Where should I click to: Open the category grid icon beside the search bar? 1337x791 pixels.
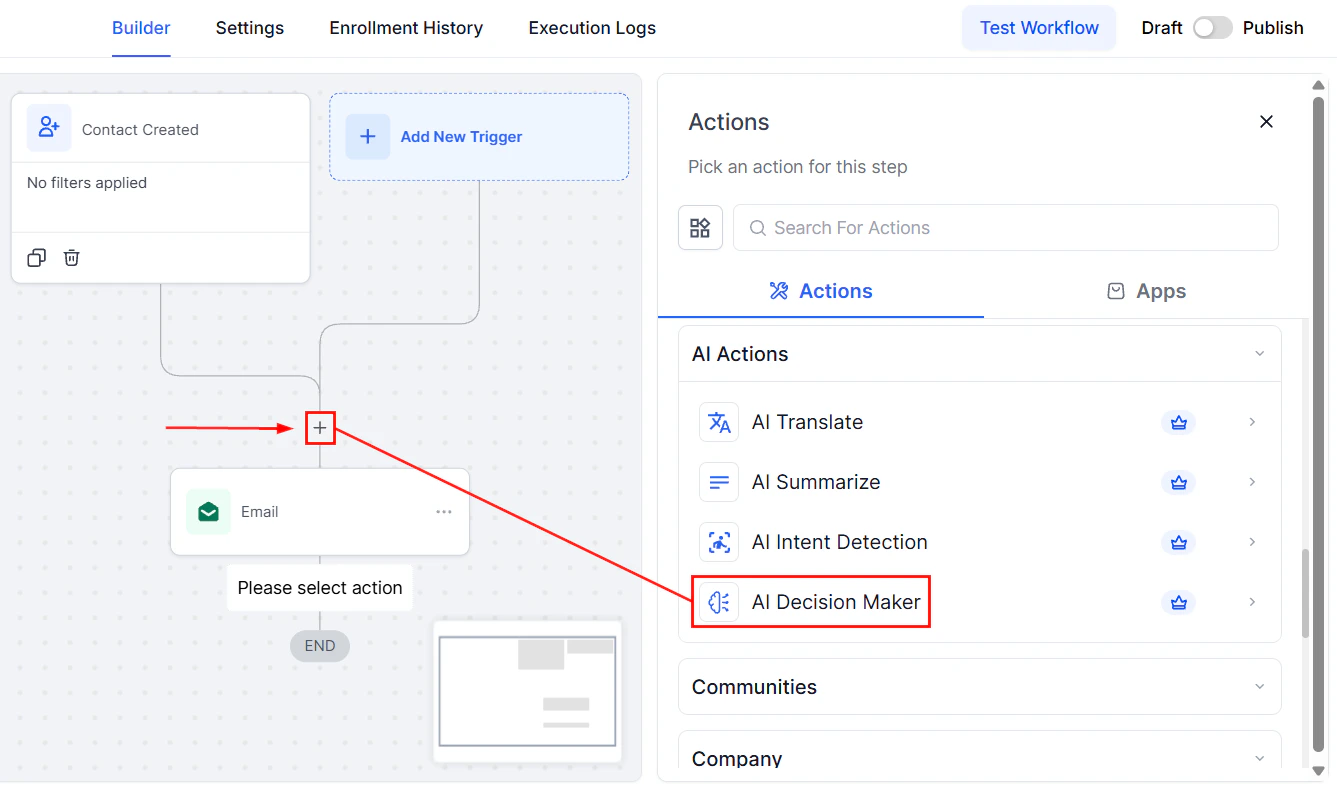[x=700, y=227]
